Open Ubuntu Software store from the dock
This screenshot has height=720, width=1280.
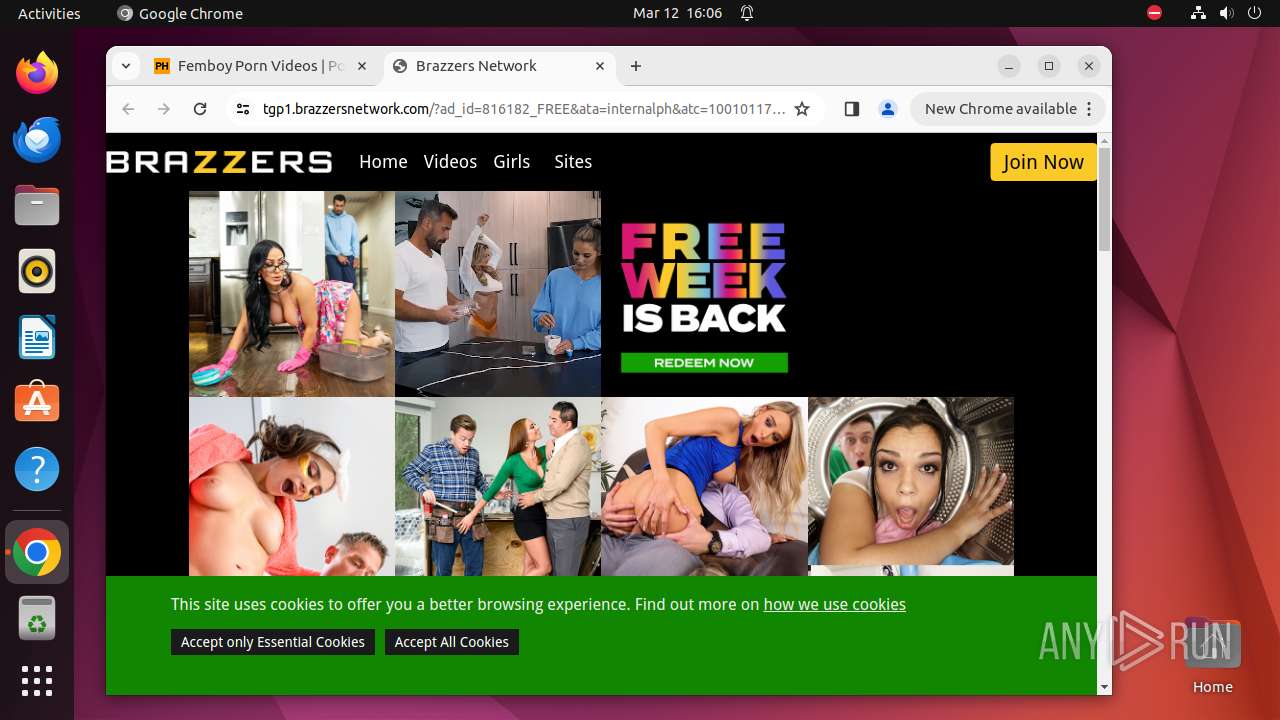point(37,403)
